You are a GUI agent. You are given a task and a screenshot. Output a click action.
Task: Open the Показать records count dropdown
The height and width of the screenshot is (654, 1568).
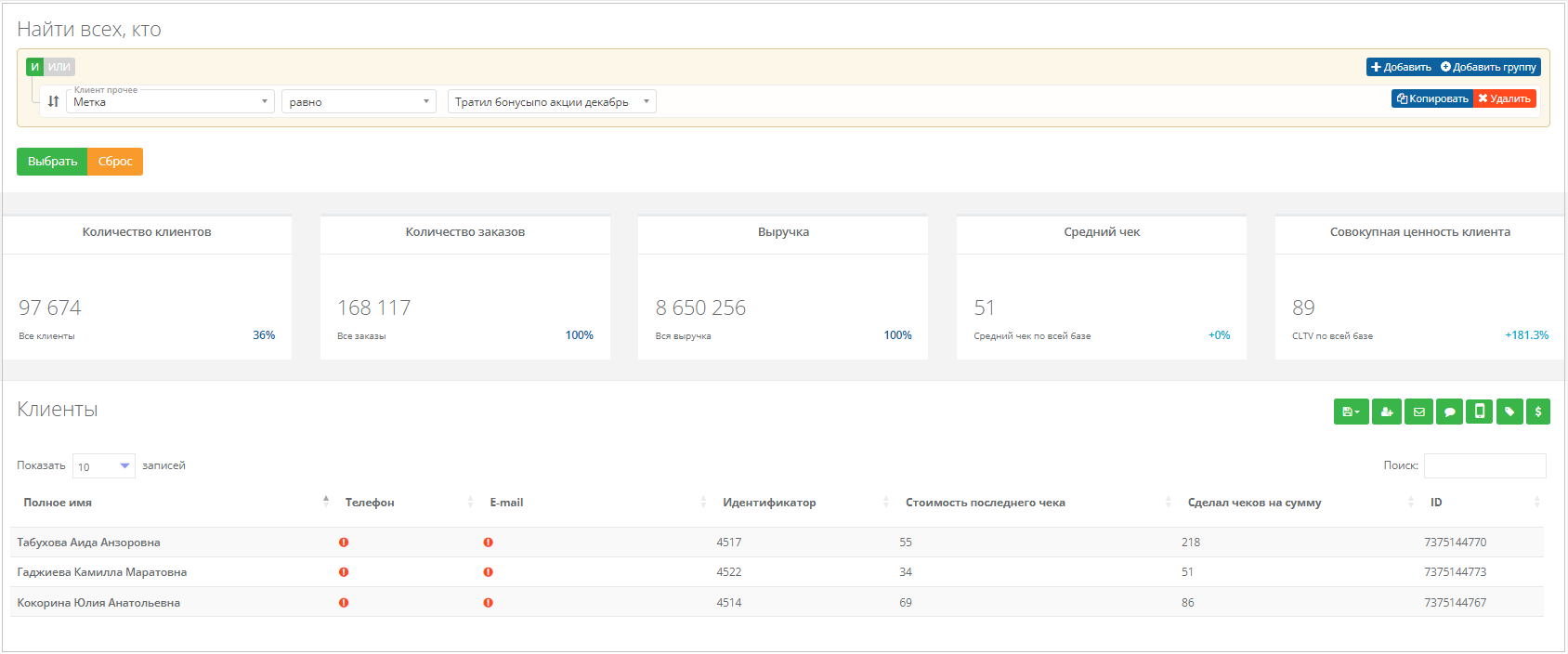point(104,465)
